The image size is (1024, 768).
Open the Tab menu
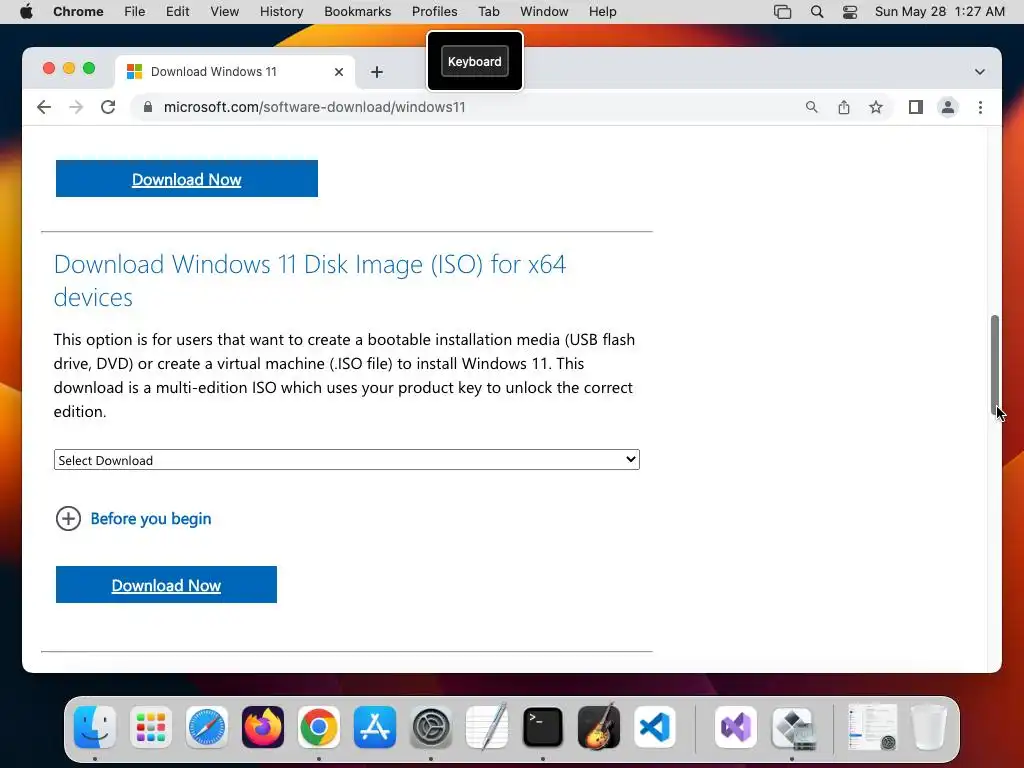488,12
